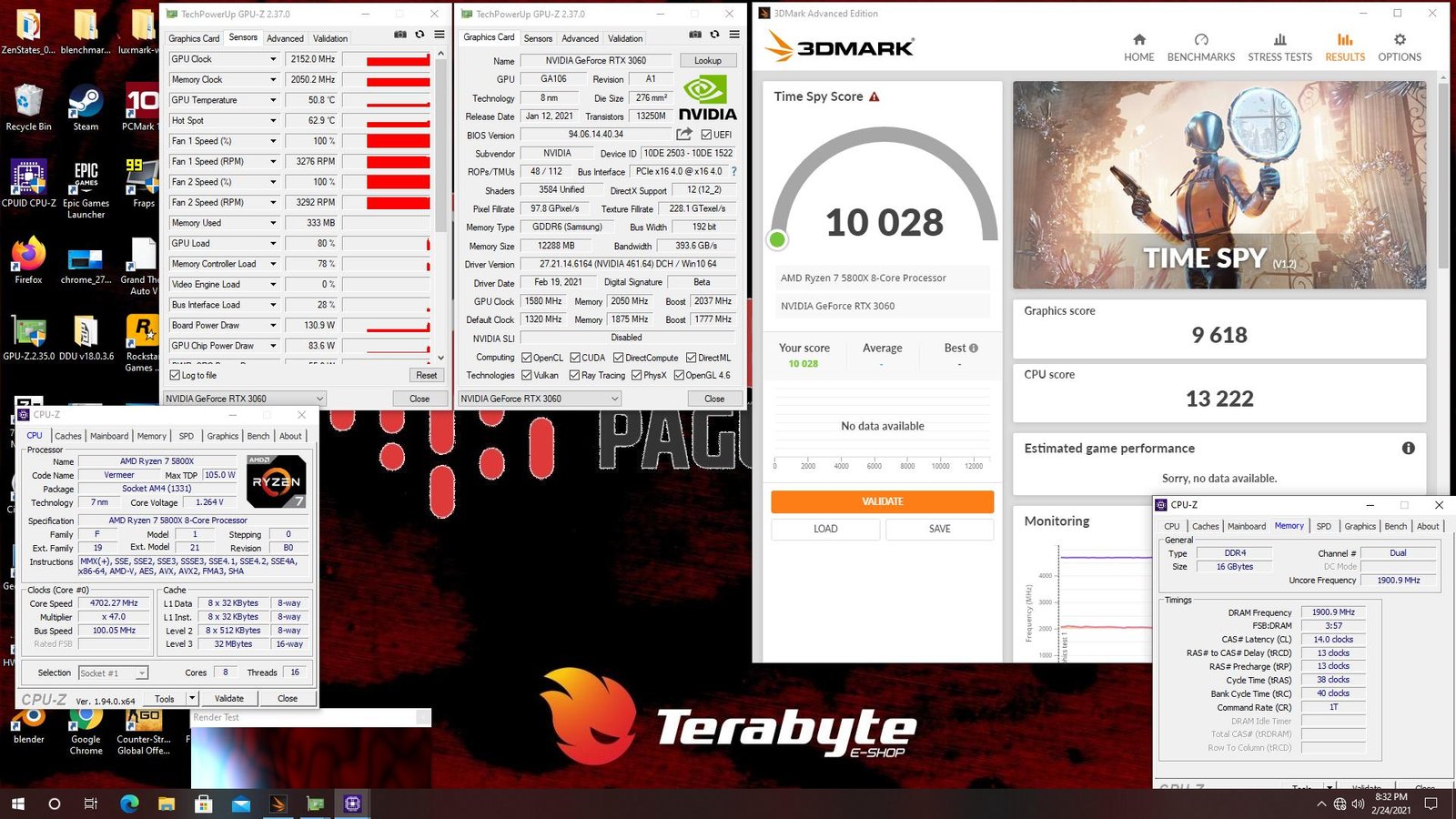1456x819 pixels.
Task: Open the 3DMark Home section
Action: tap(1138, 47)
